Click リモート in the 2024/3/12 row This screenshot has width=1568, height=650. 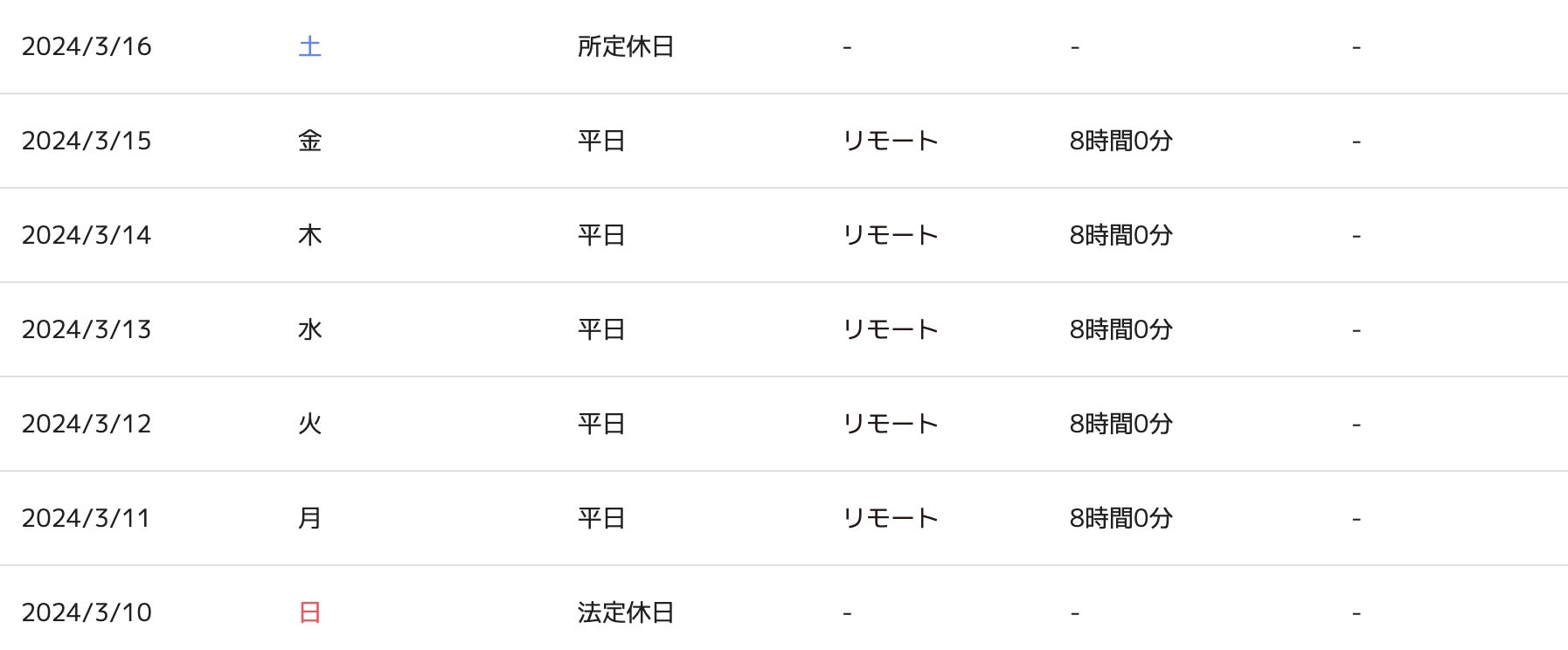(x=891, y=424)
